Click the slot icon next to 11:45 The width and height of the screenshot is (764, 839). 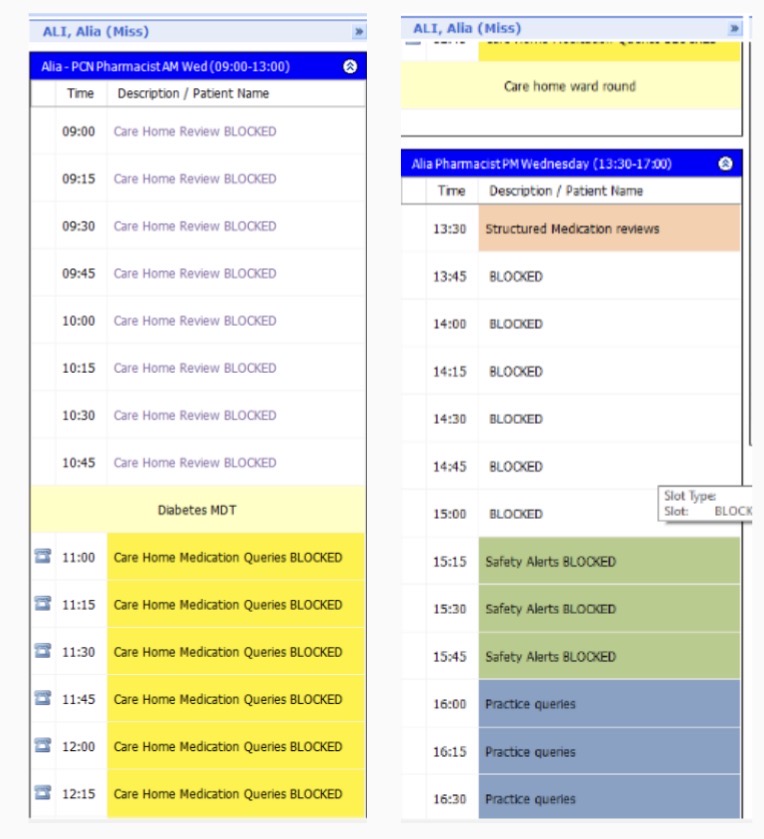pos(42,698)
